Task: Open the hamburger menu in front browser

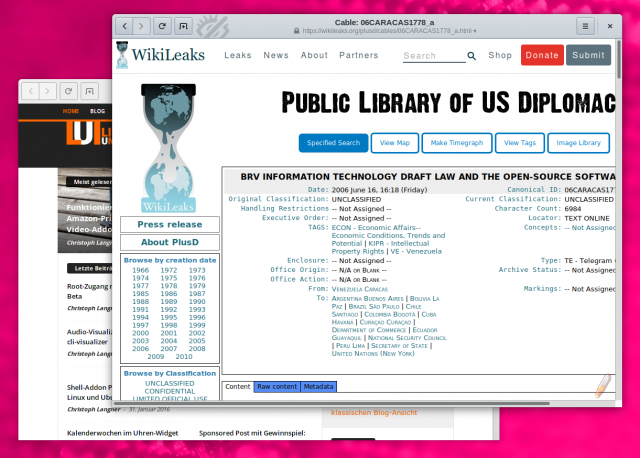Action: coord(585,26)
